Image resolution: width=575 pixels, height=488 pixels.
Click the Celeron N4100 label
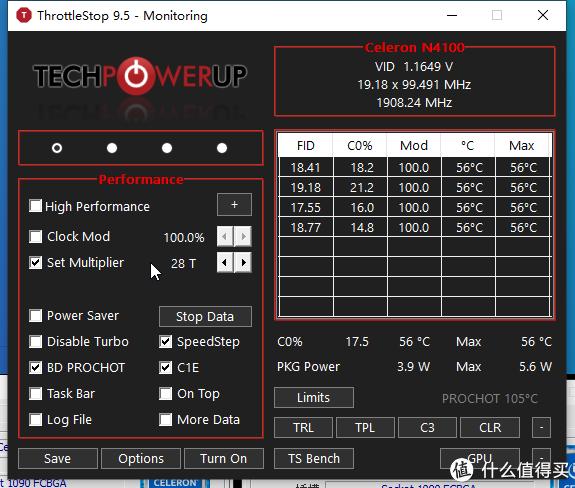click(x=414, y=47)
